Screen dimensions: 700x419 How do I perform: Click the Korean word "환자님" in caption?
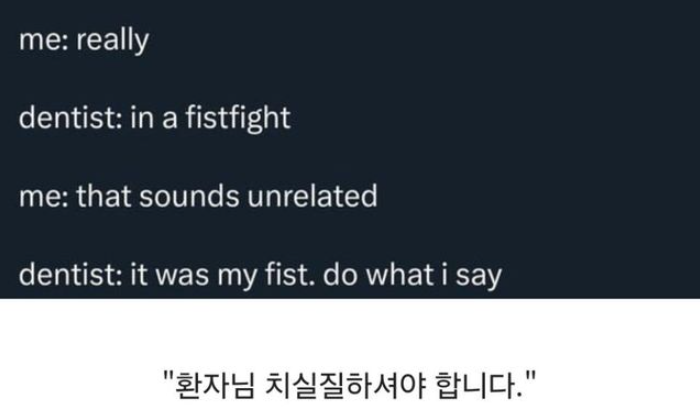point(215,385)
